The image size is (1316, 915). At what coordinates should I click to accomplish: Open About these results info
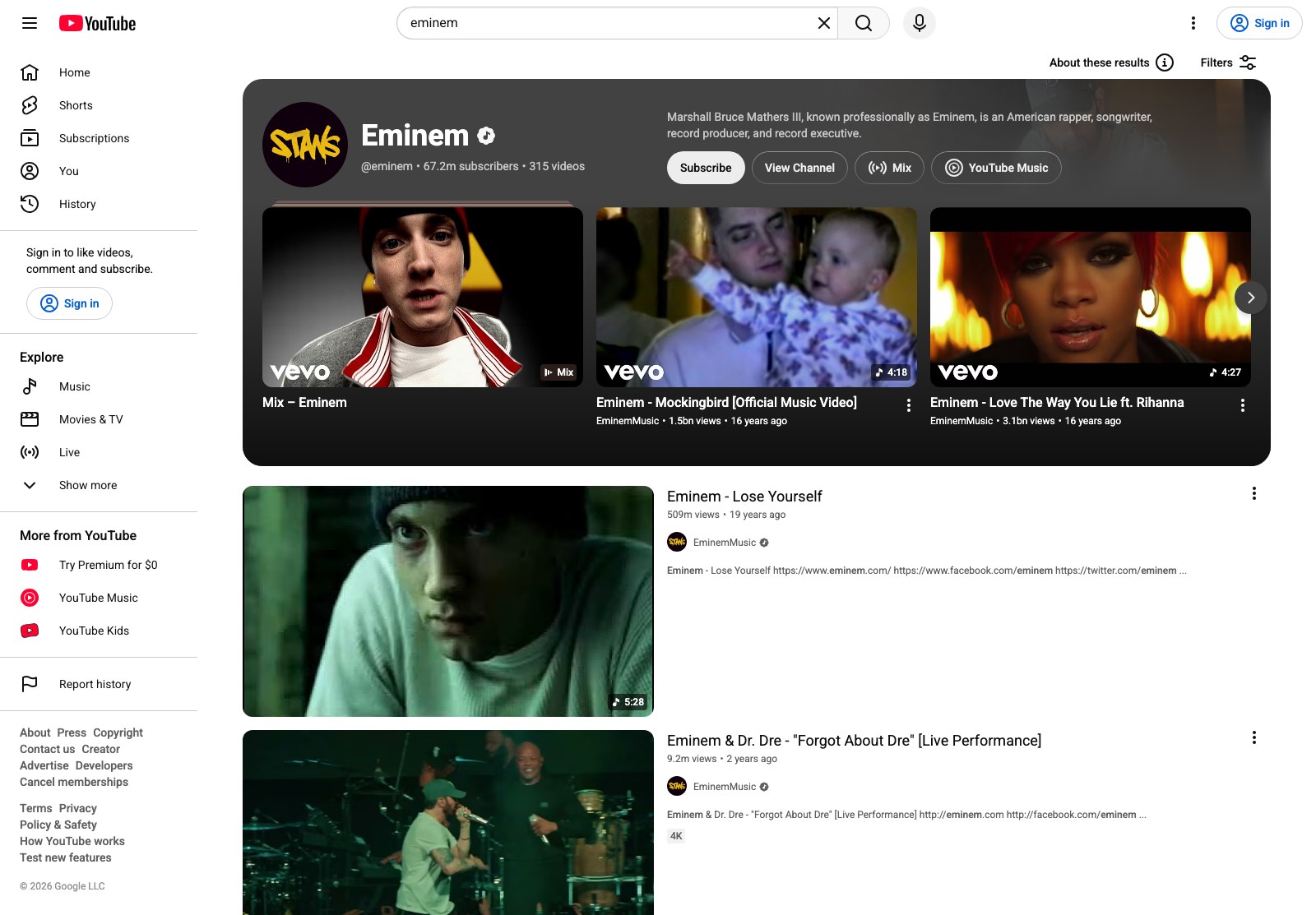(1111, 62)
